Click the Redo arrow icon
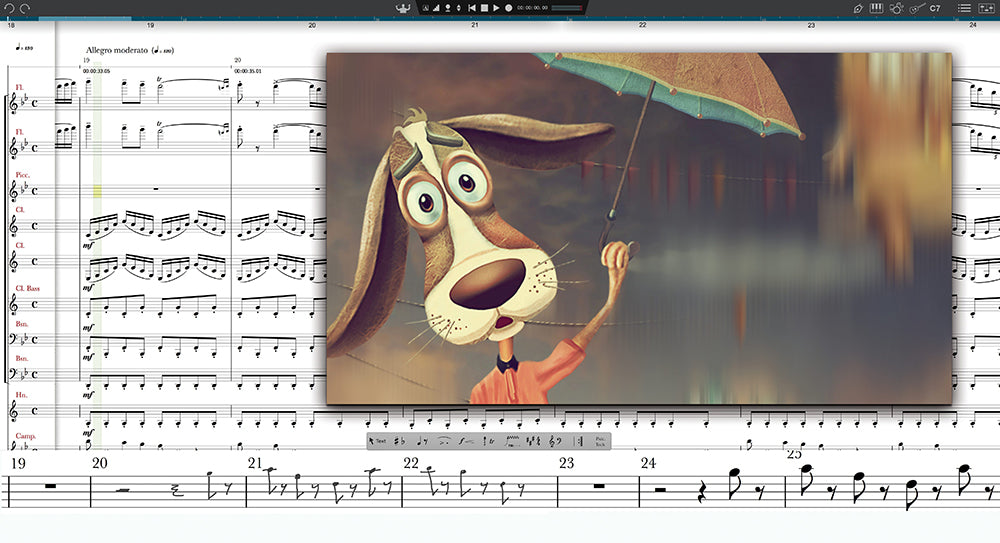Viewport: 1000px width, 543px height. [25, 8]
